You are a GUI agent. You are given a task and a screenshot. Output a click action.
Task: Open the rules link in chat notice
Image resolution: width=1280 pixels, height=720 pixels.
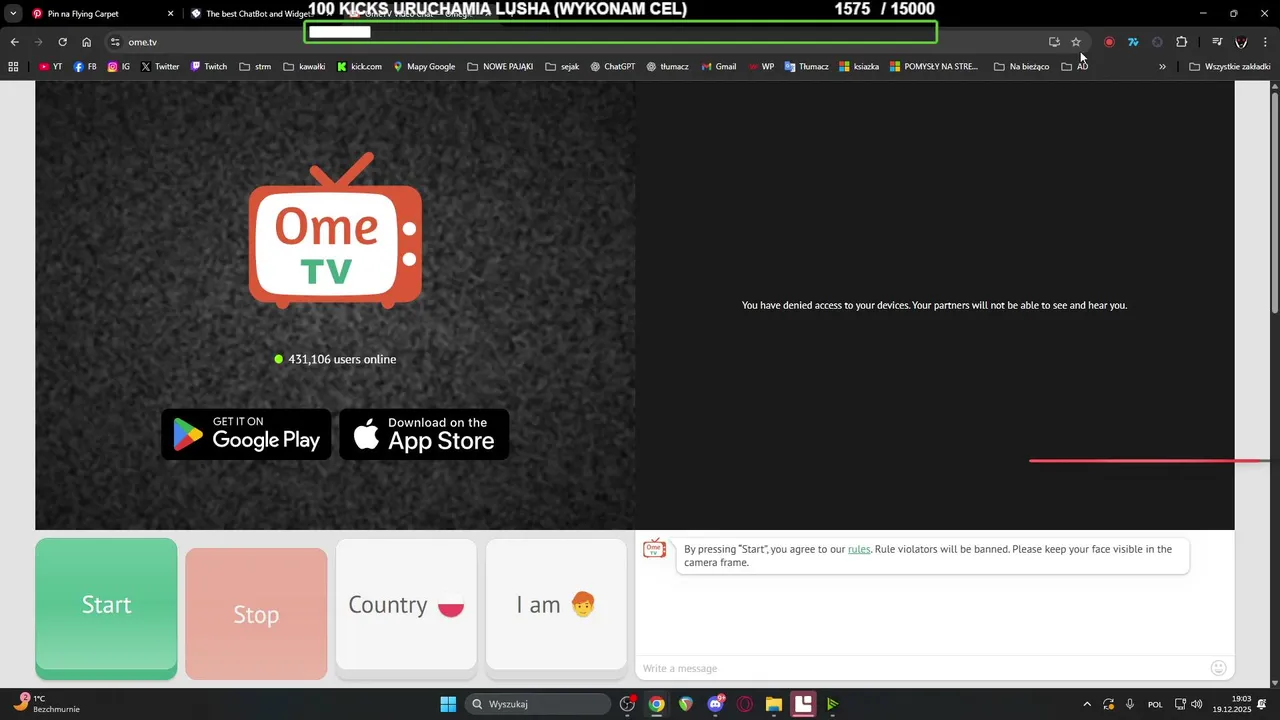[x=859, y=549]
